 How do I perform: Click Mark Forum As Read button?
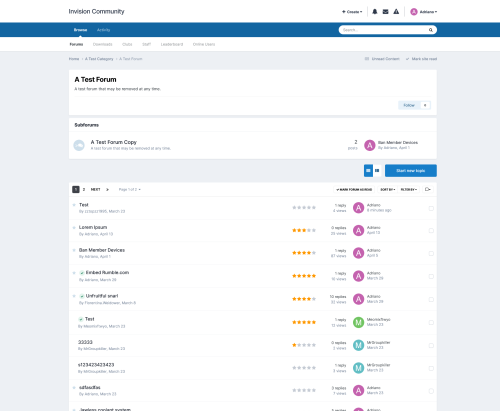pyautogui.click(x=354, y=189)
